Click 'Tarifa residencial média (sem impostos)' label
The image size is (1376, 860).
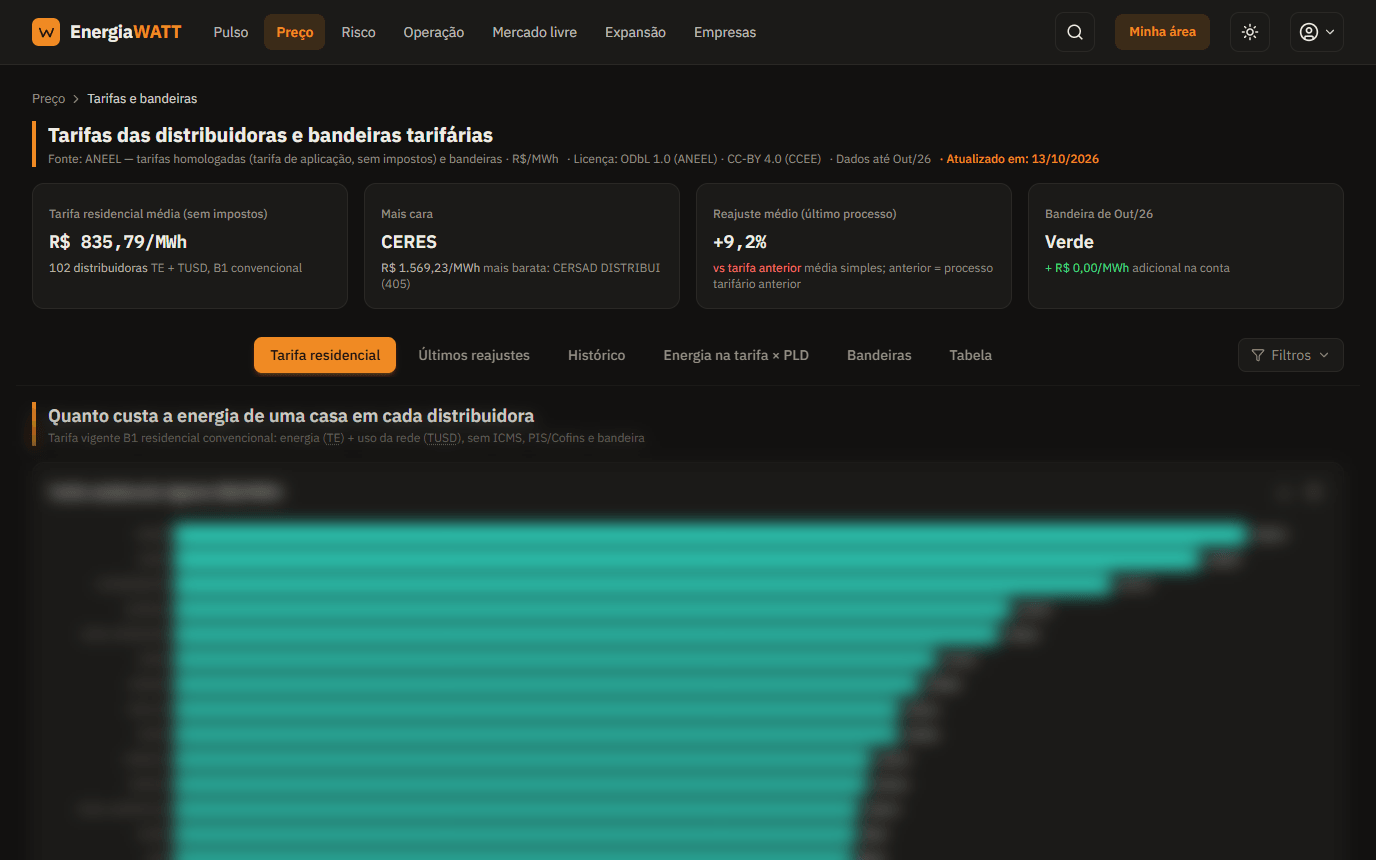pyautogui.click(x=158, y=214)
